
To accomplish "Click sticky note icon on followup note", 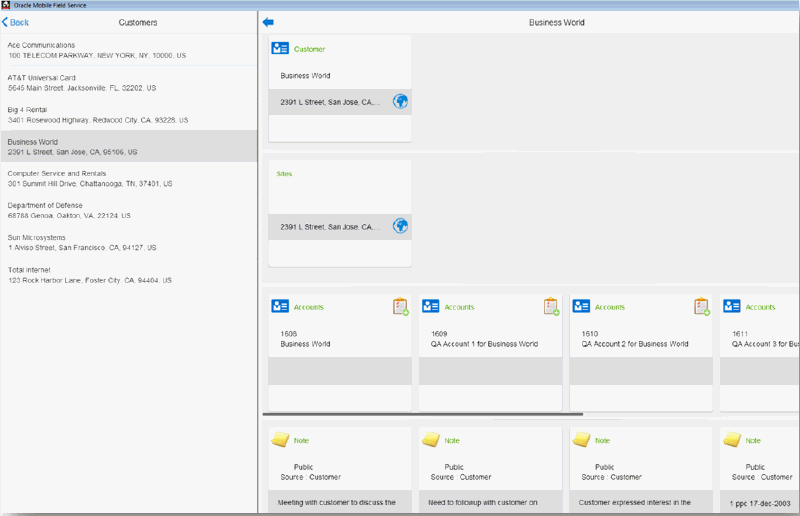I will tap(431, 439).
